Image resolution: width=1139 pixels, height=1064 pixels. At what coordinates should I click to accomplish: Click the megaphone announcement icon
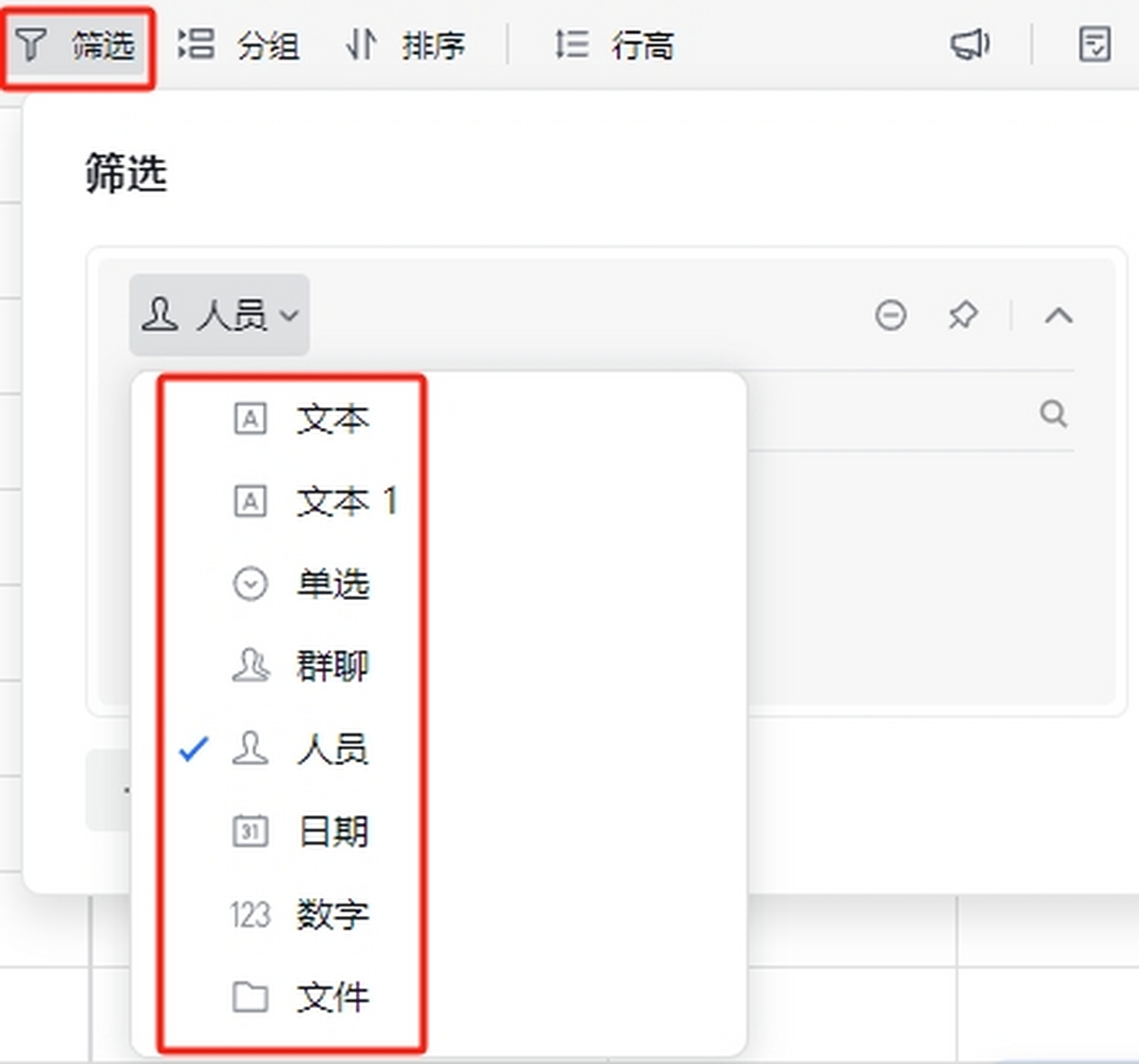click(x=970, y=45)
